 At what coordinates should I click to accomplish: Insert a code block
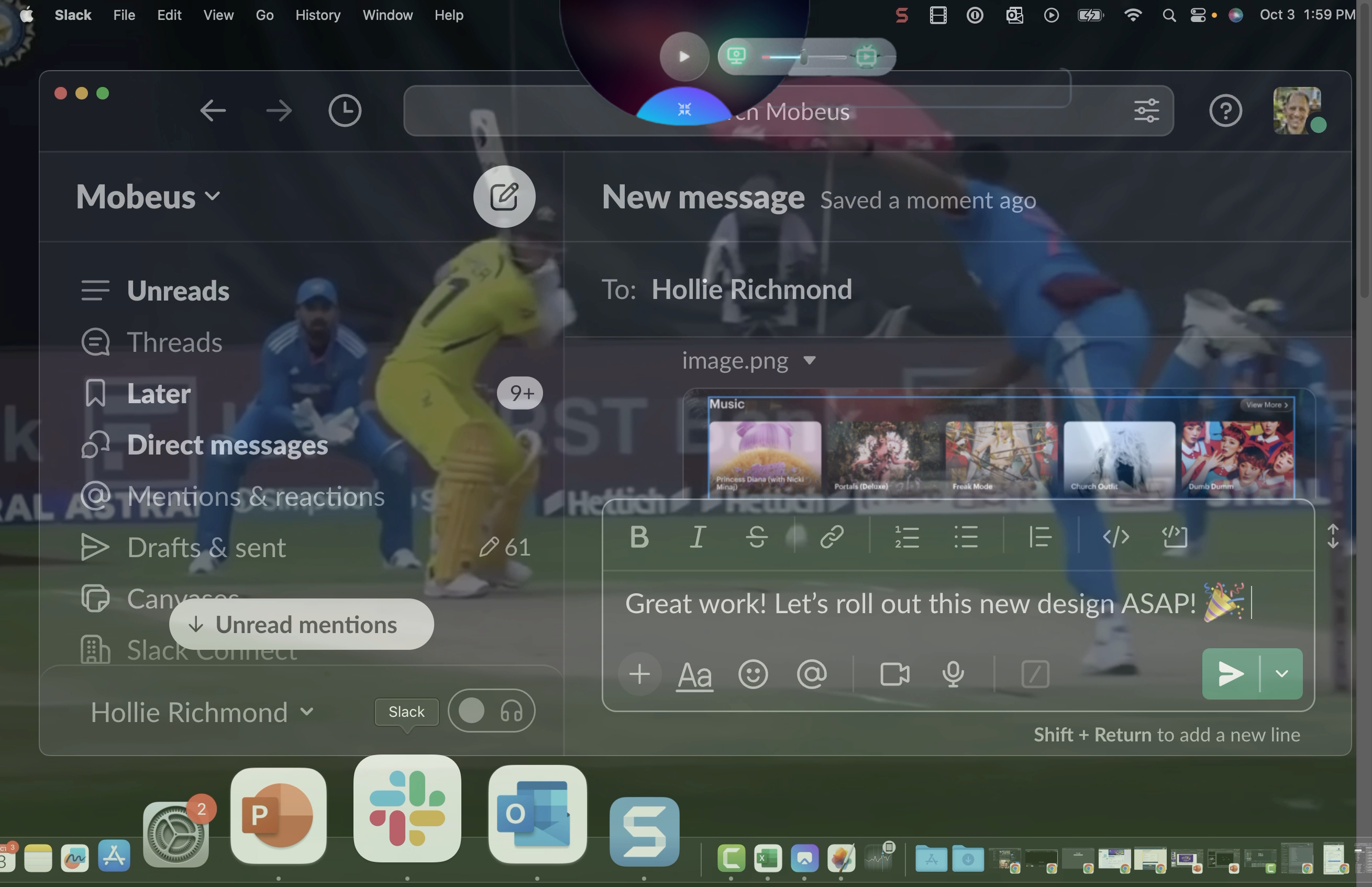coord(1175,537)
